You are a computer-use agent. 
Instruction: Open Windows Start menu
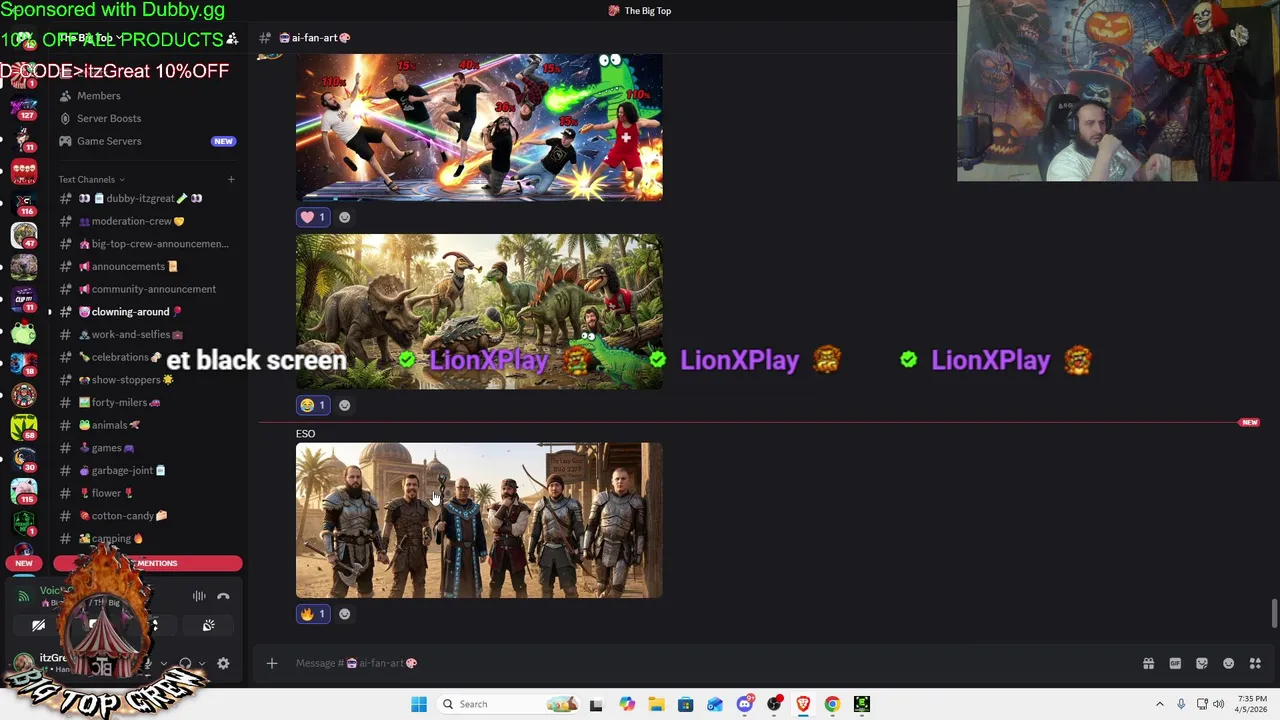(418, 704)
